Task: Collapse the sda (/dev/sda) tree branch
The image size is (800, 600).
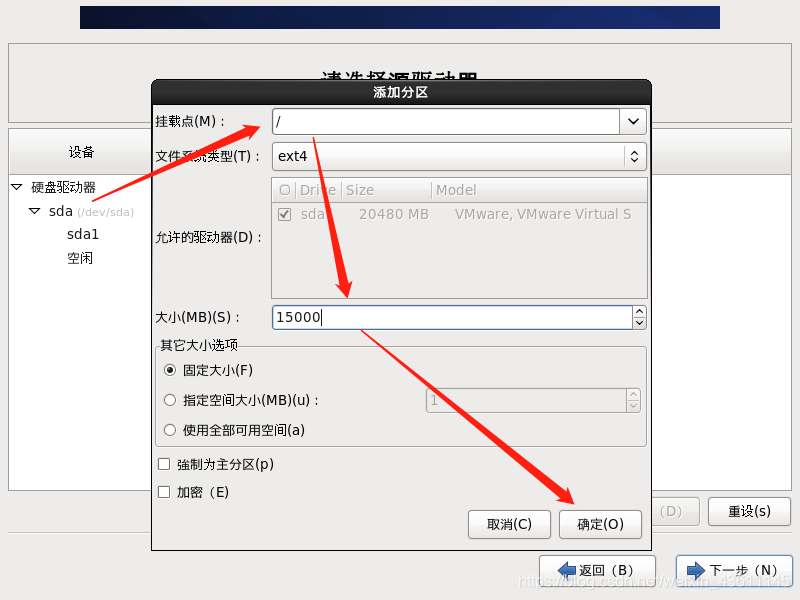Action: [x=36, y=211]
